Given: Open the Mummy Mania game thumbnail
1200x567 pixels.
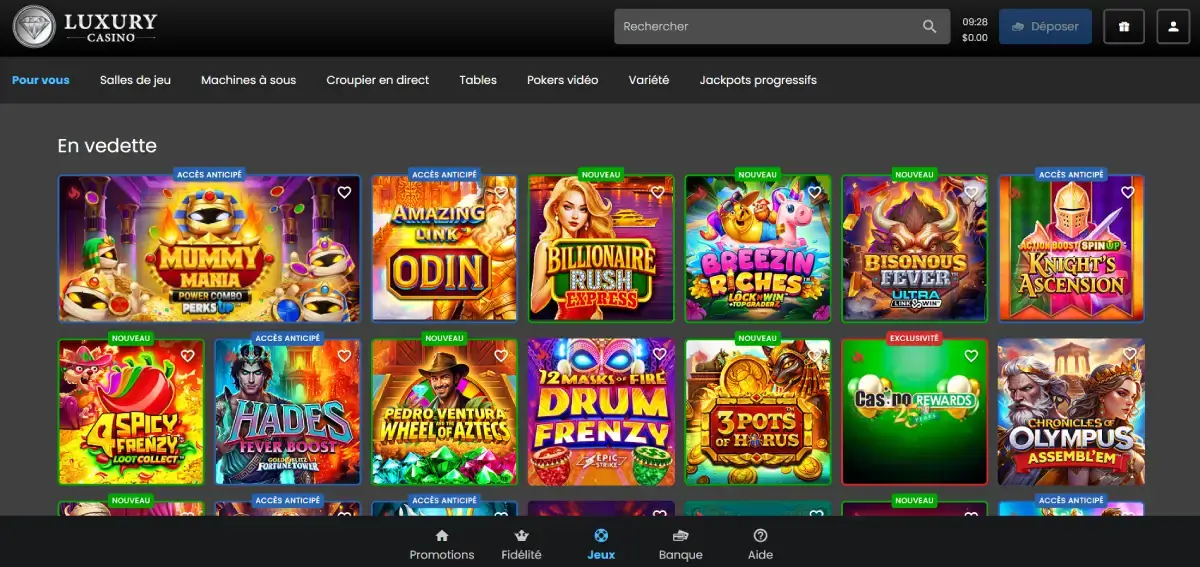Looking at the screenshot, I should click(x=209, y=249).
